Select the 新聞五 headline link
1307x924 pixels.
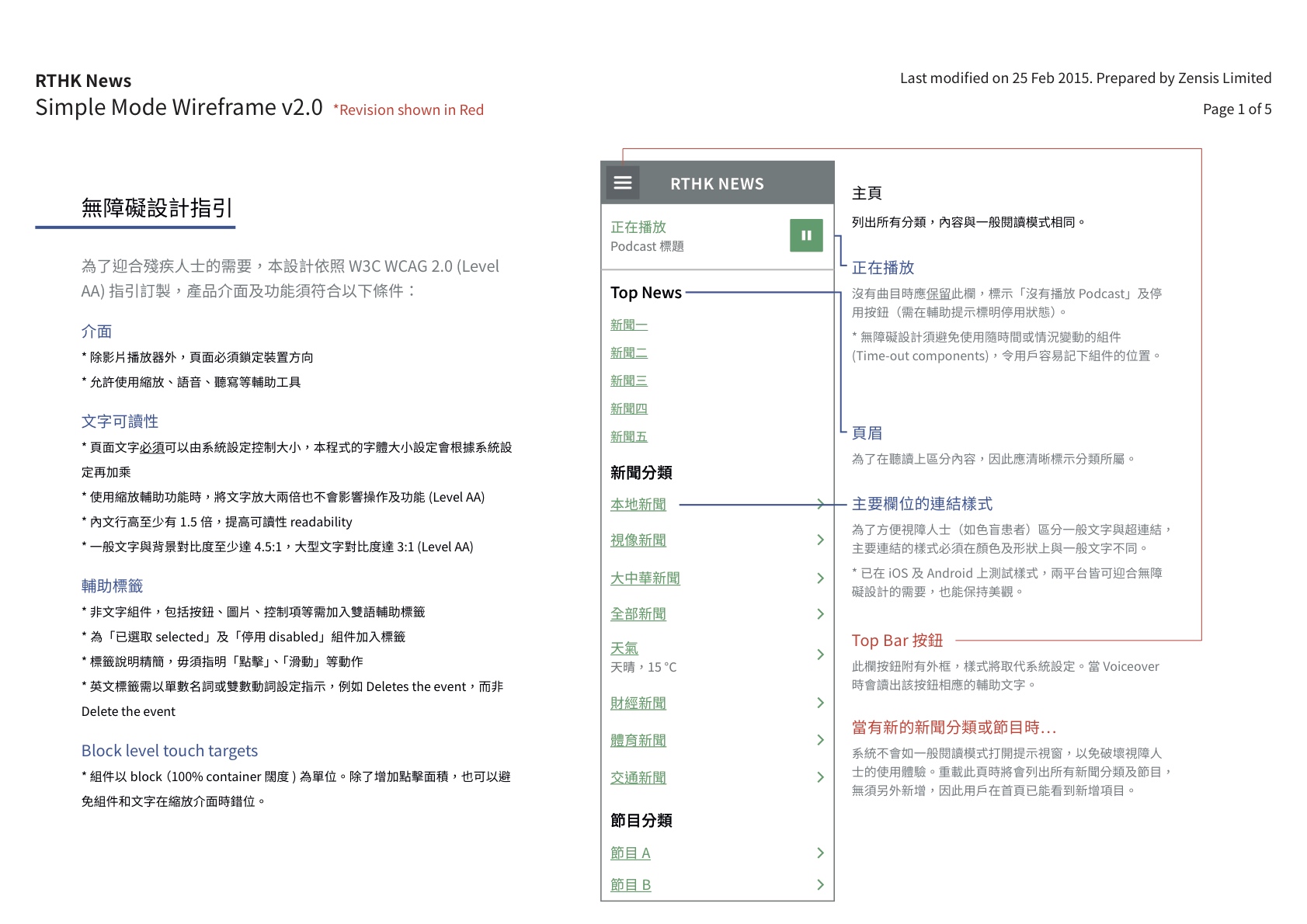628,437
